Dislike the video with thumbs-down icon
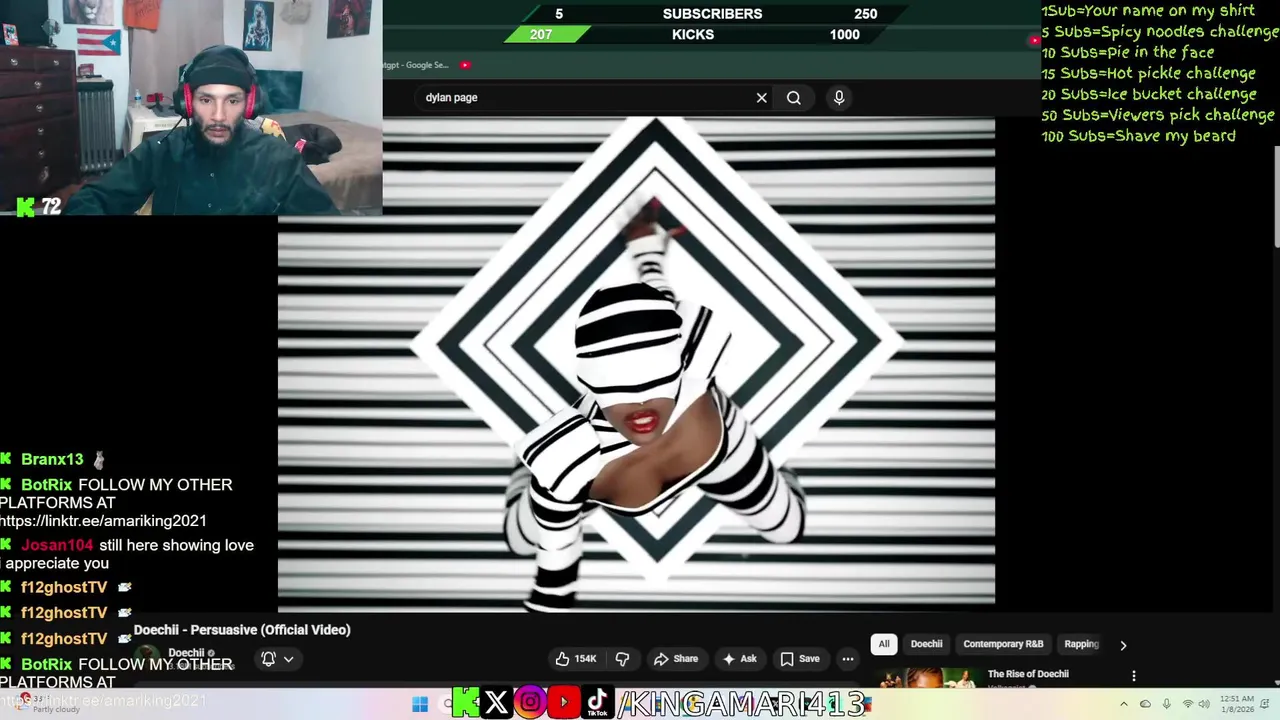Image resolution: width=1280 pixels, height=720 pixels. click(622, 659)
